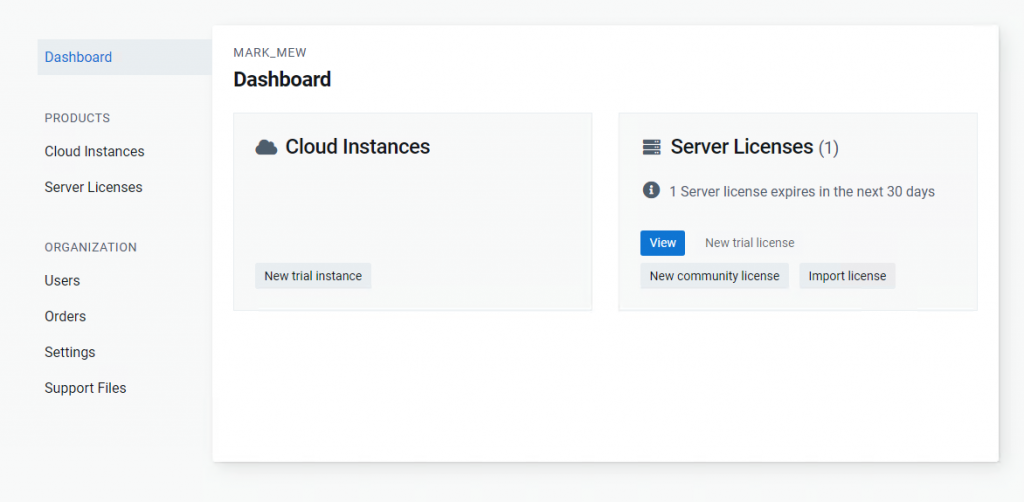The width and height of the screenshot is (1024, 502).
Task: Click the info icon next to expiry notice
Action: [x=651, y=190]
